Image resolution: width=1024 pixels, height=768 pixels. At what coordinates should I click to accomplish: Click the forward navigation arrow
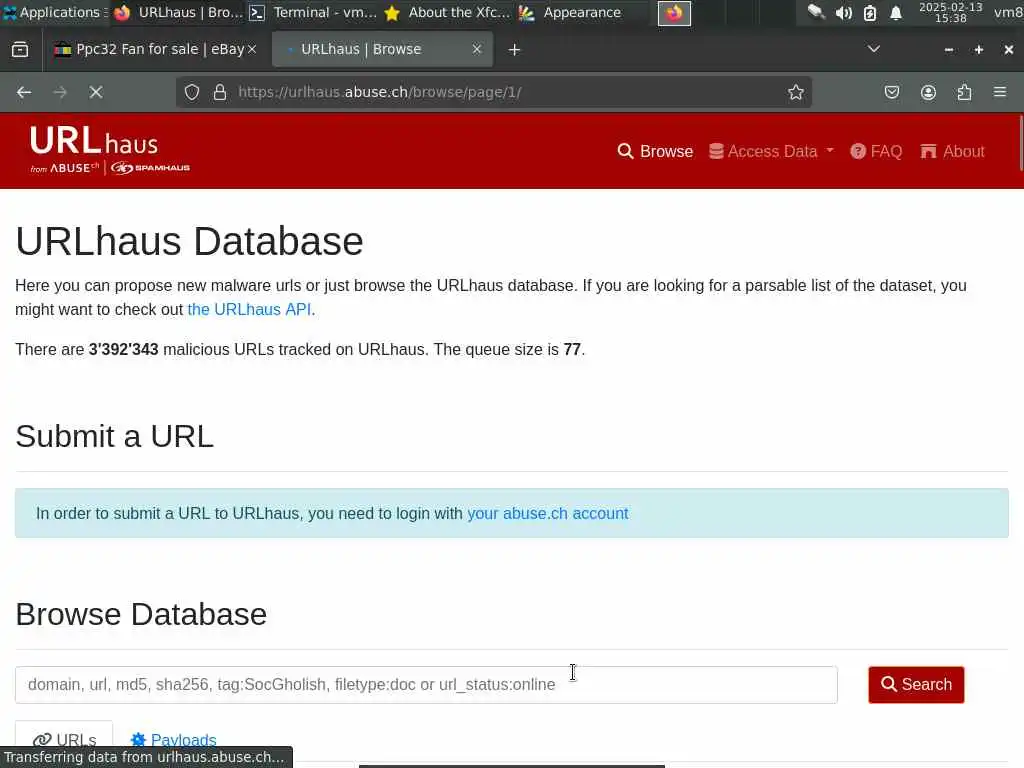pyautogui.click(x=60, y=92)
